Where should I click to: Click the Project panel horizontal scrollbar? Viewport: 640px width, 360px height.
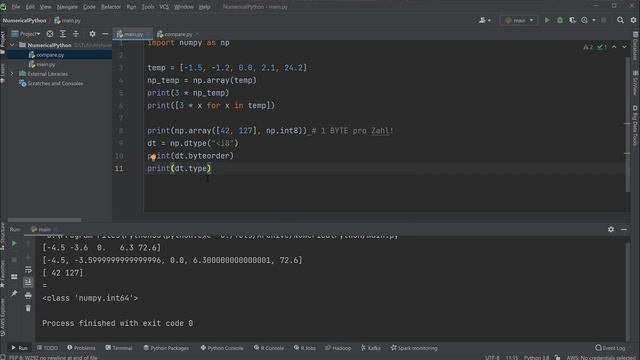point(44,220)
